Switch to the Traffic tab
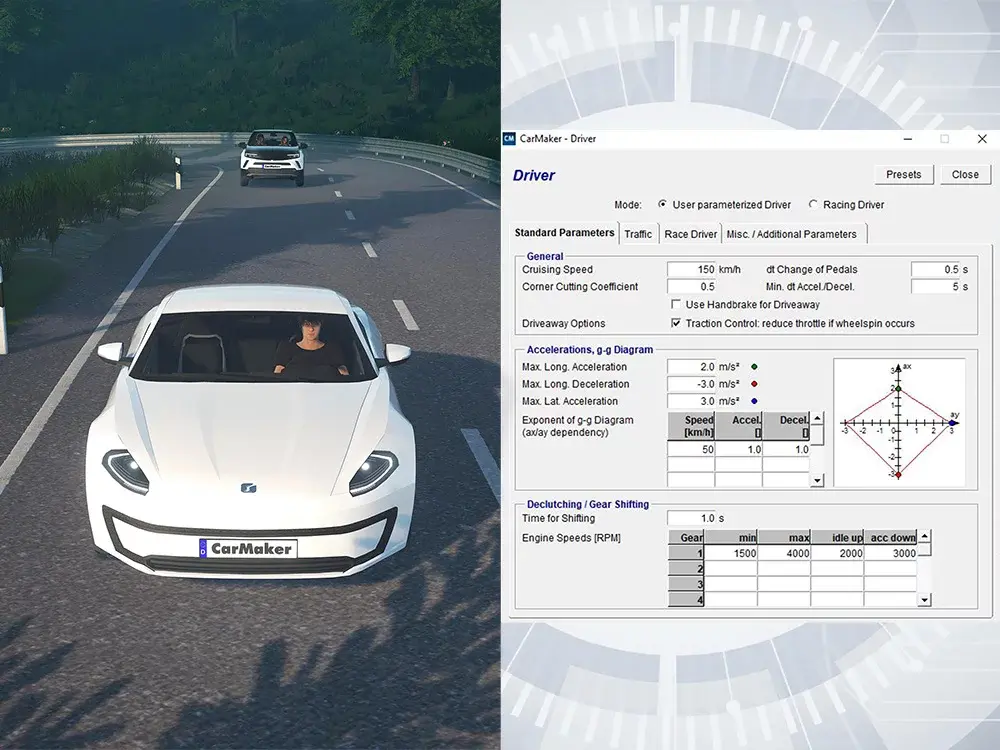 pyautogui.click(x=639, y=233)
